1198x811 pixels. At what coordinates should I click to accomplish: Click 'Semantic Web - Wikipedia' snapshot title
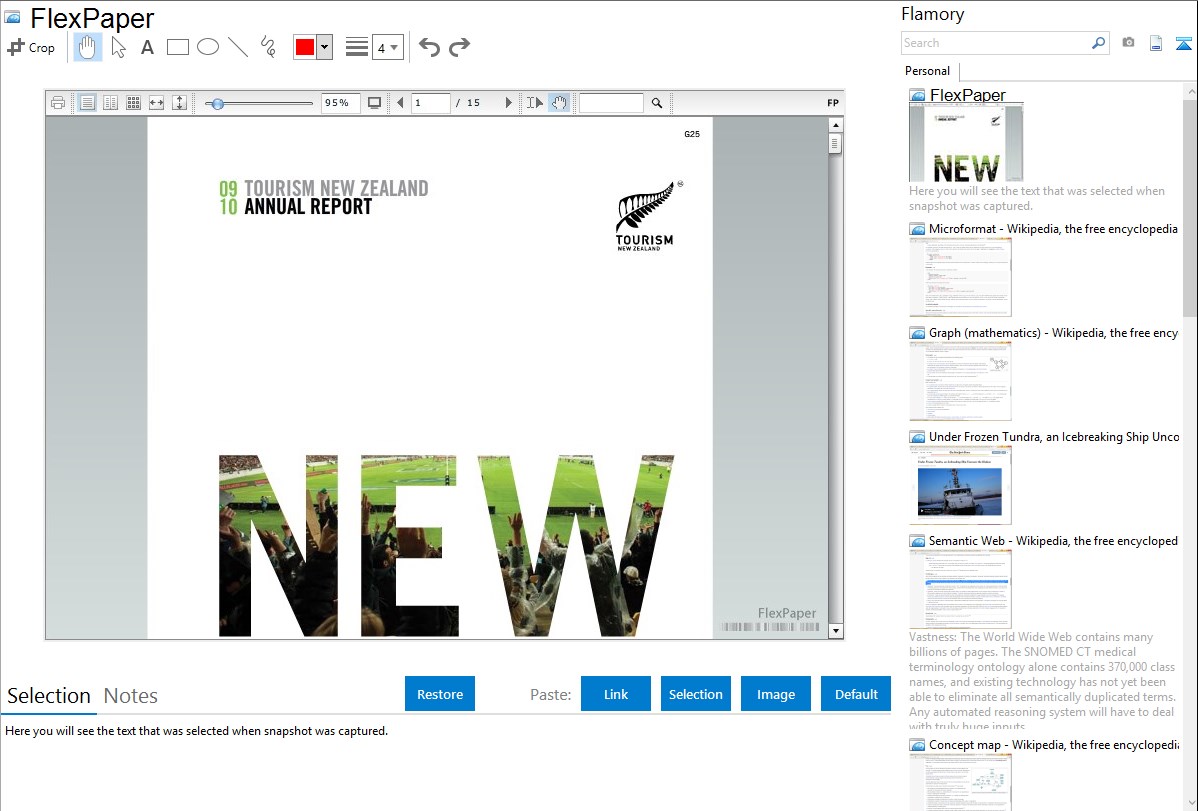click(1053, 540)
